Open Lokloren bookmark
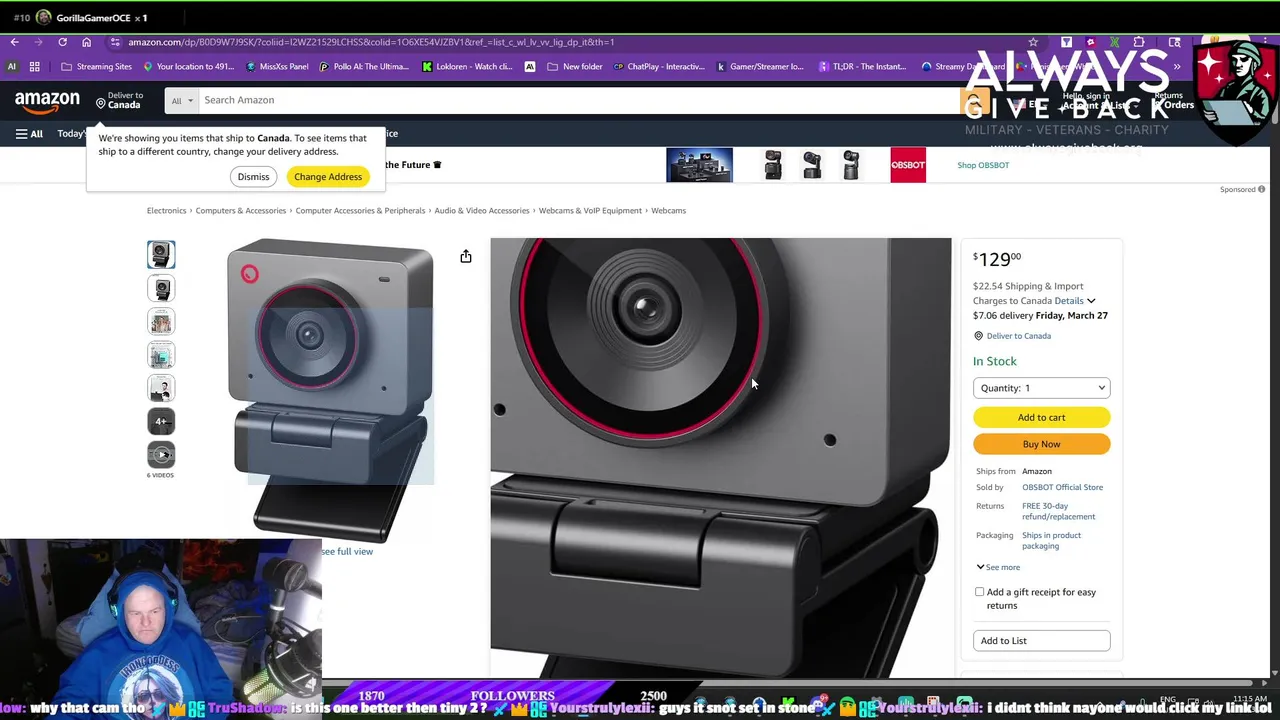 pos(467,67)
